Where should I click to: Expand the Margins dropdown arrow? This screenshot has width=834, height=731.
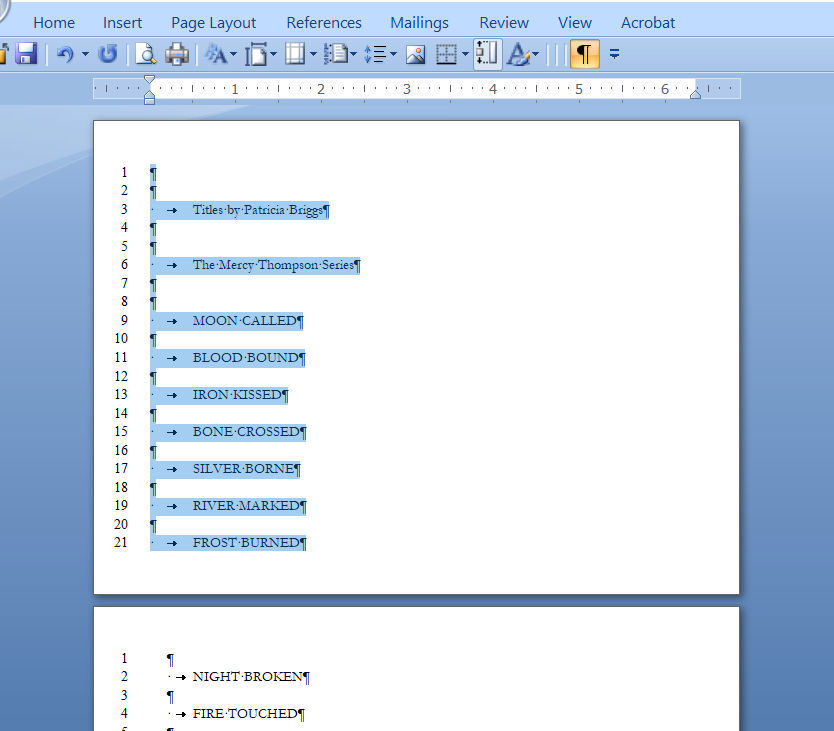(313, 54)
